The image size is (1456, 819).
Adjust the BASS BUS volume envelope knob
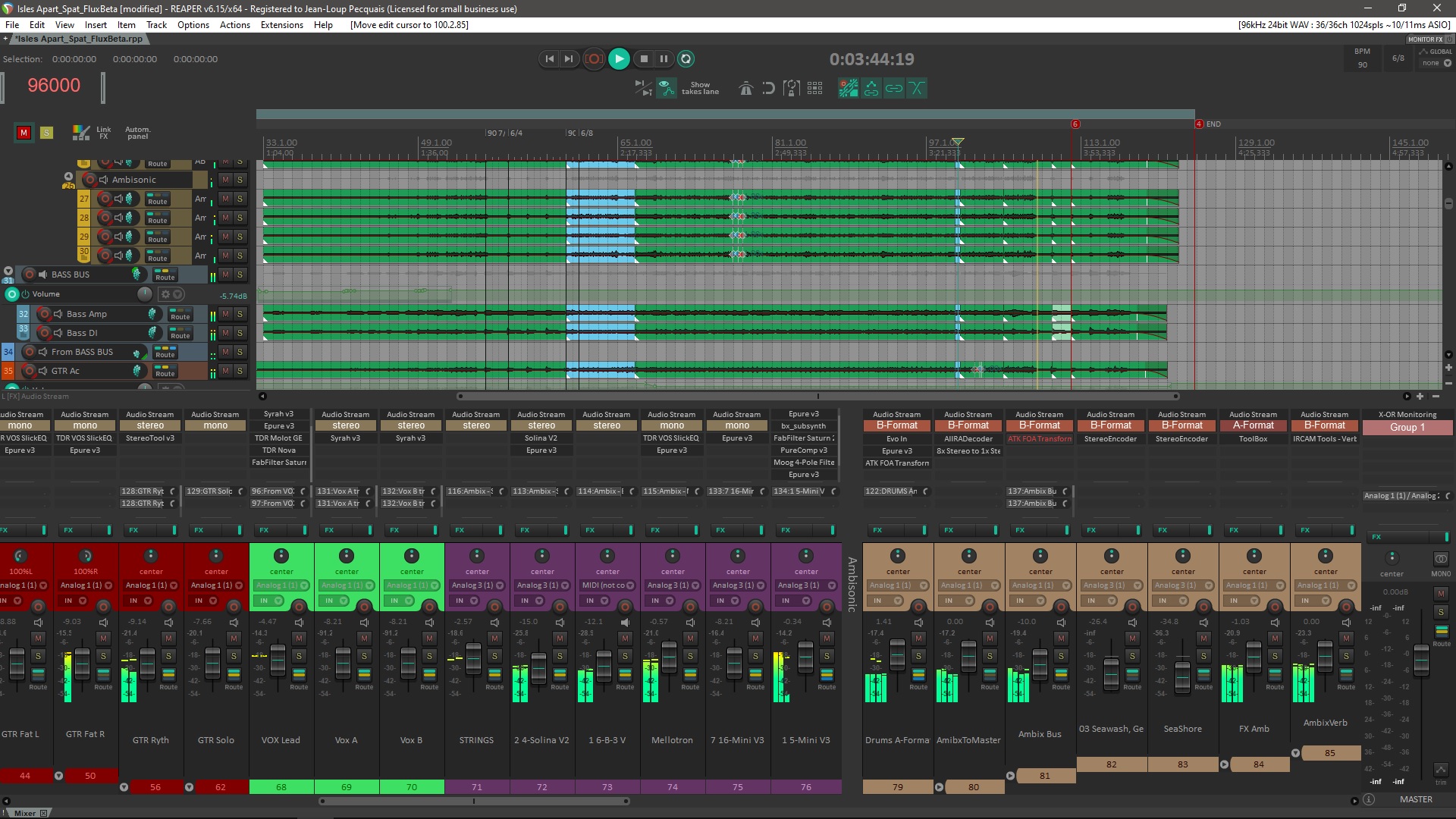click(x=144, y=294)
